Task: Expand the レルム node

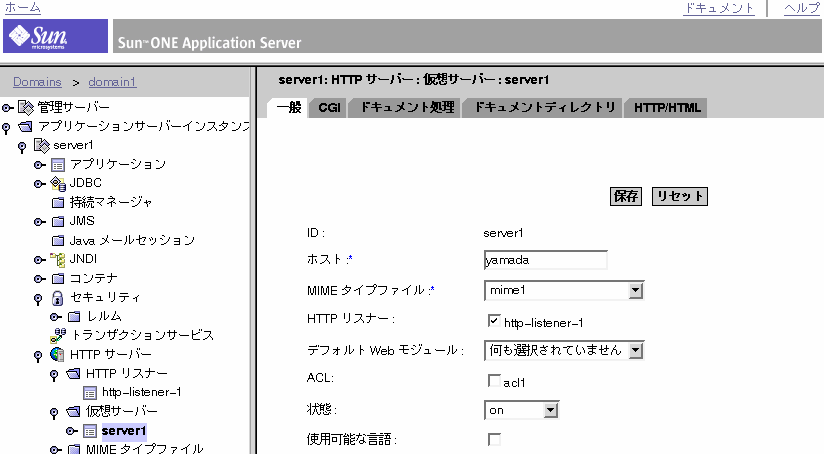Action: pyautogui.click(x=56, y=317)
